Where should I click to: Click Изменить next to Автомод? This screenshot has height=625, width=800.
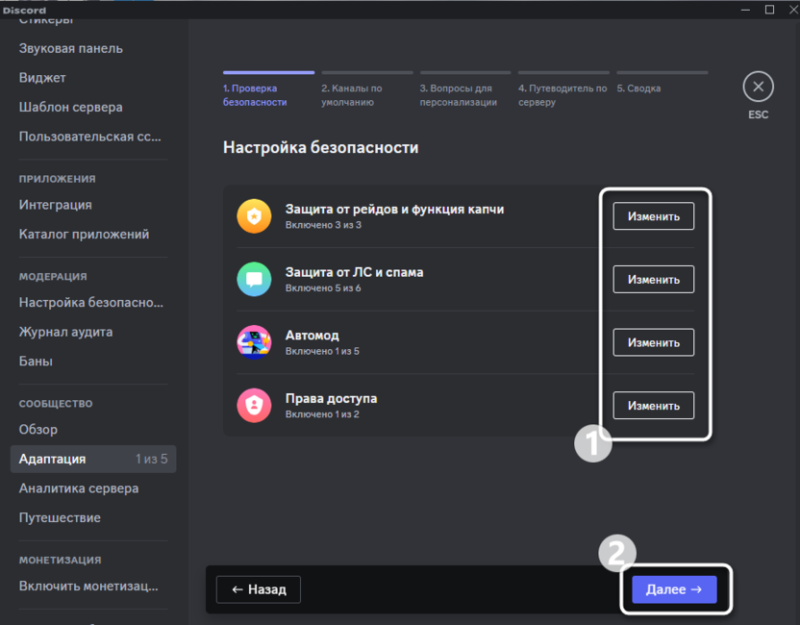654,342
